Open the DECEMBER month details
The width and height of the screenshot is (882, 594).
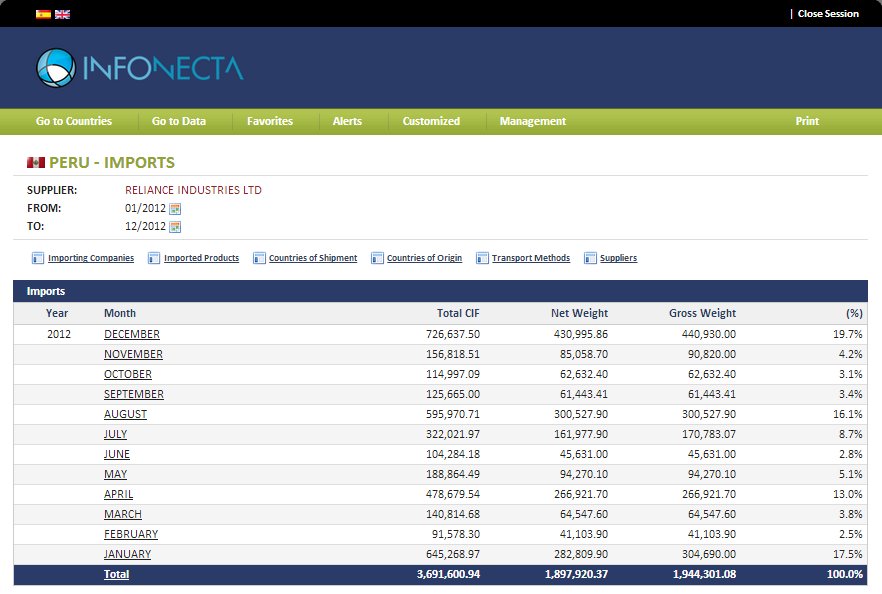132,335
